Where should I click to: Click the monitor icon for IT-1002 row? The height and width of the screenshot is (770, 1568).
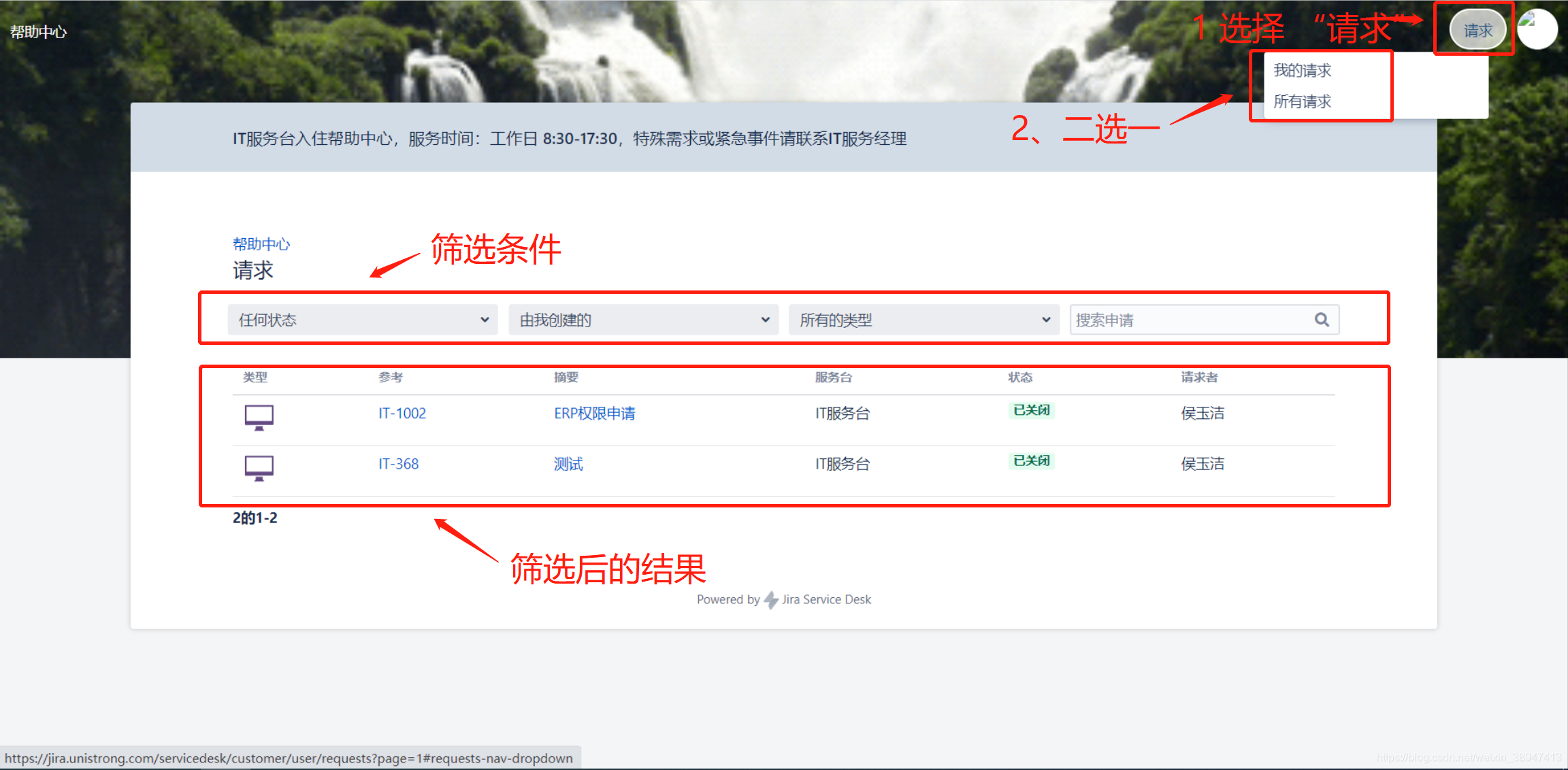click(x=259, y=416)
